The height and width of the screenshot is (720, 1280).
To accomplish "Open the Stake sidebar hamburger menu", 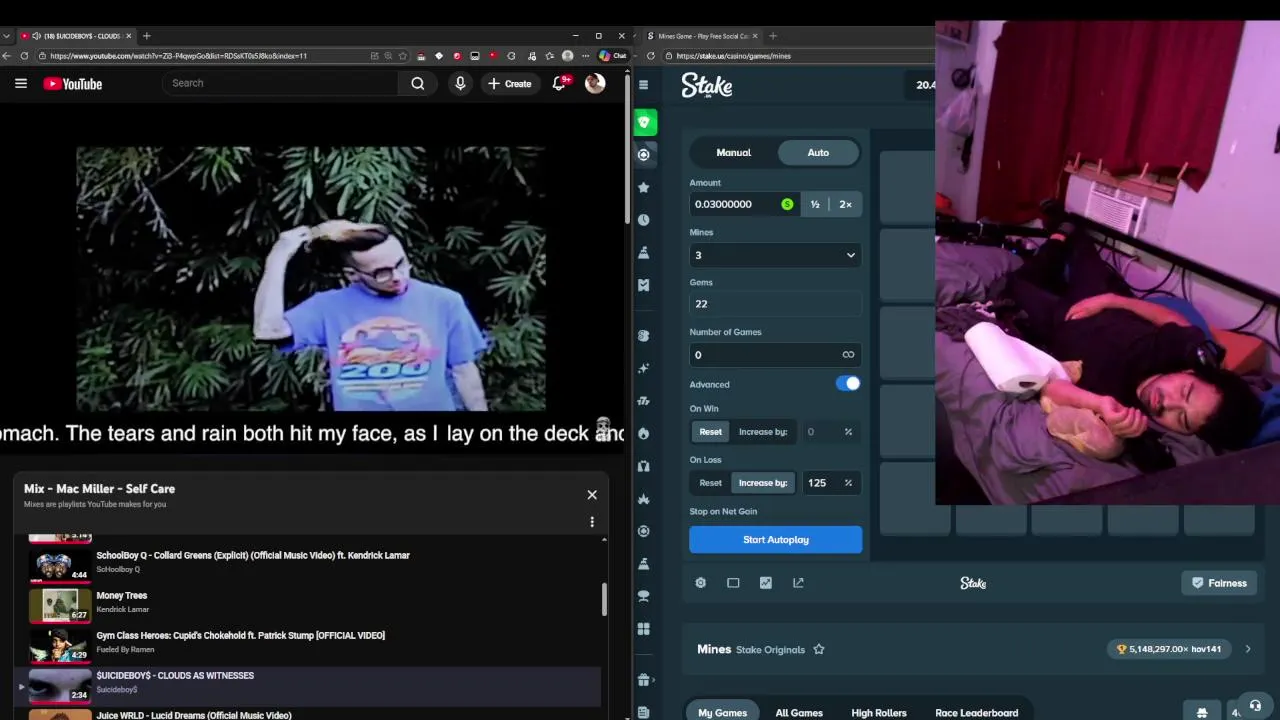I will [643, 85].
